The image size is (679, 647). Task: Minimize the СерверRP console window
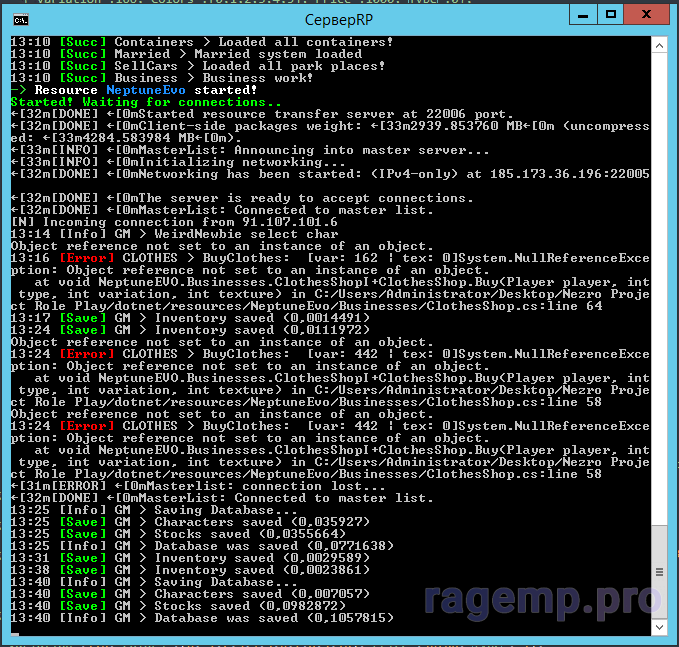pyautogui.click(x=583, y=15)
